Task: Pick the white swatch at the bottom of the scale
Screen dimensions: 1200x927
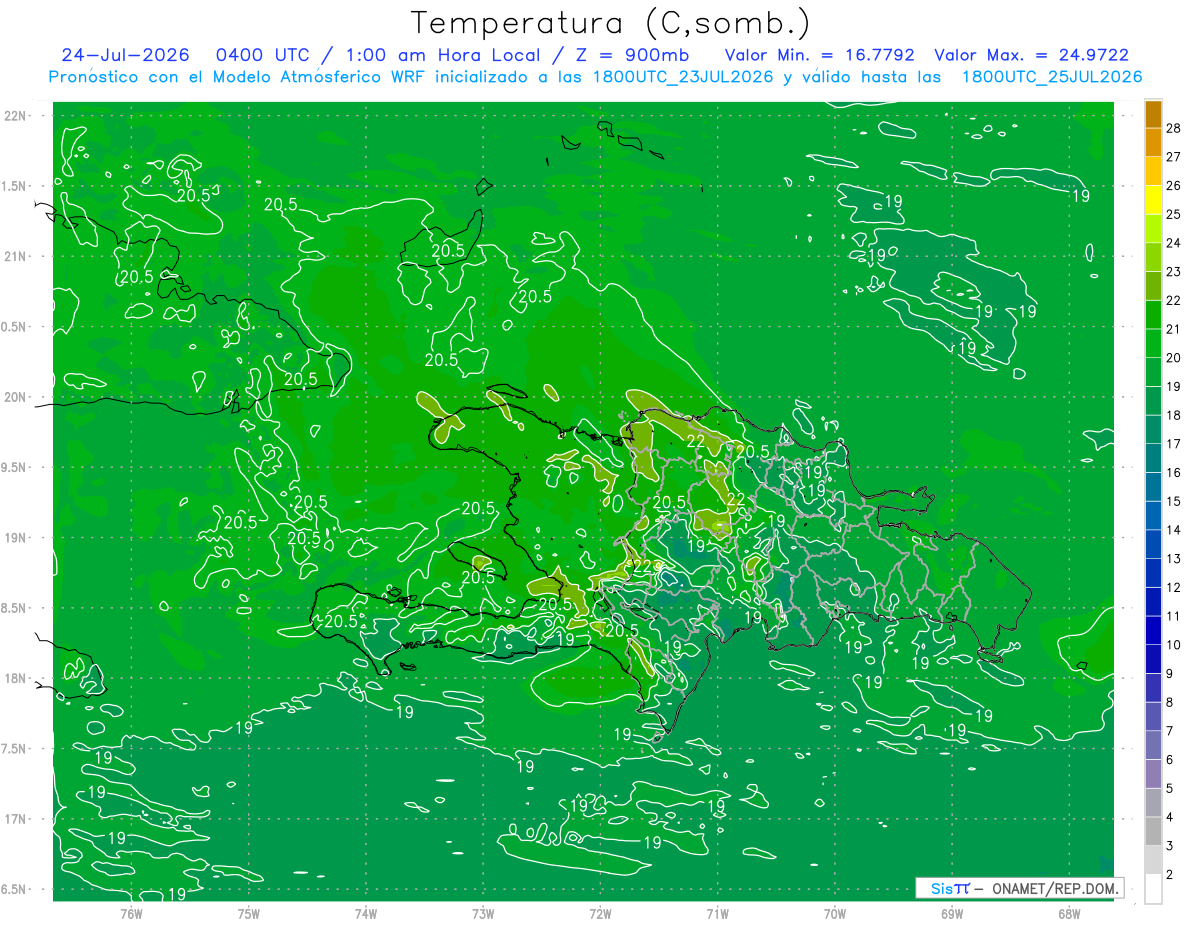Action: (1153, 889)
